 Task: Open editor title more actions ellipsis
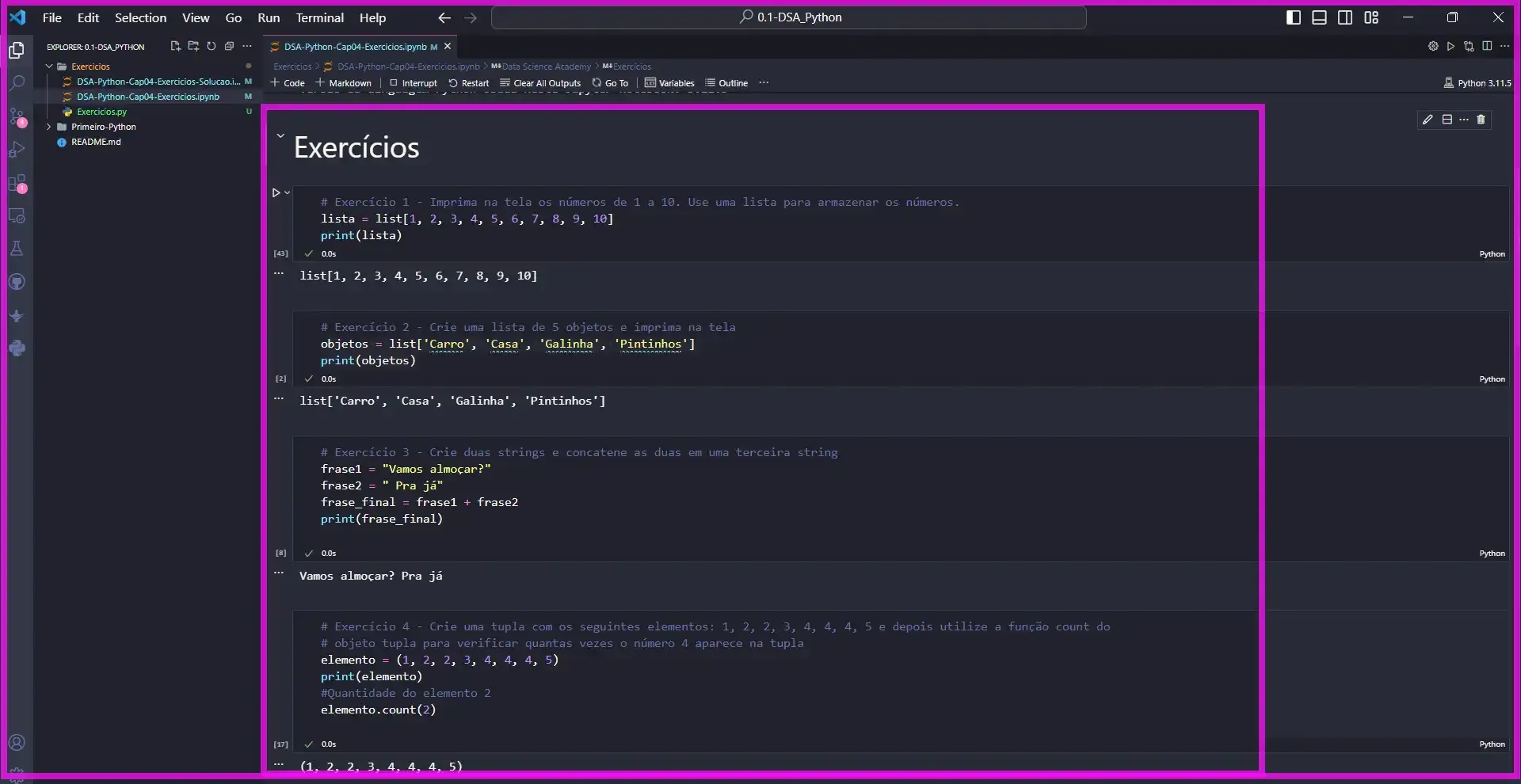click(x=1504, y=47)
